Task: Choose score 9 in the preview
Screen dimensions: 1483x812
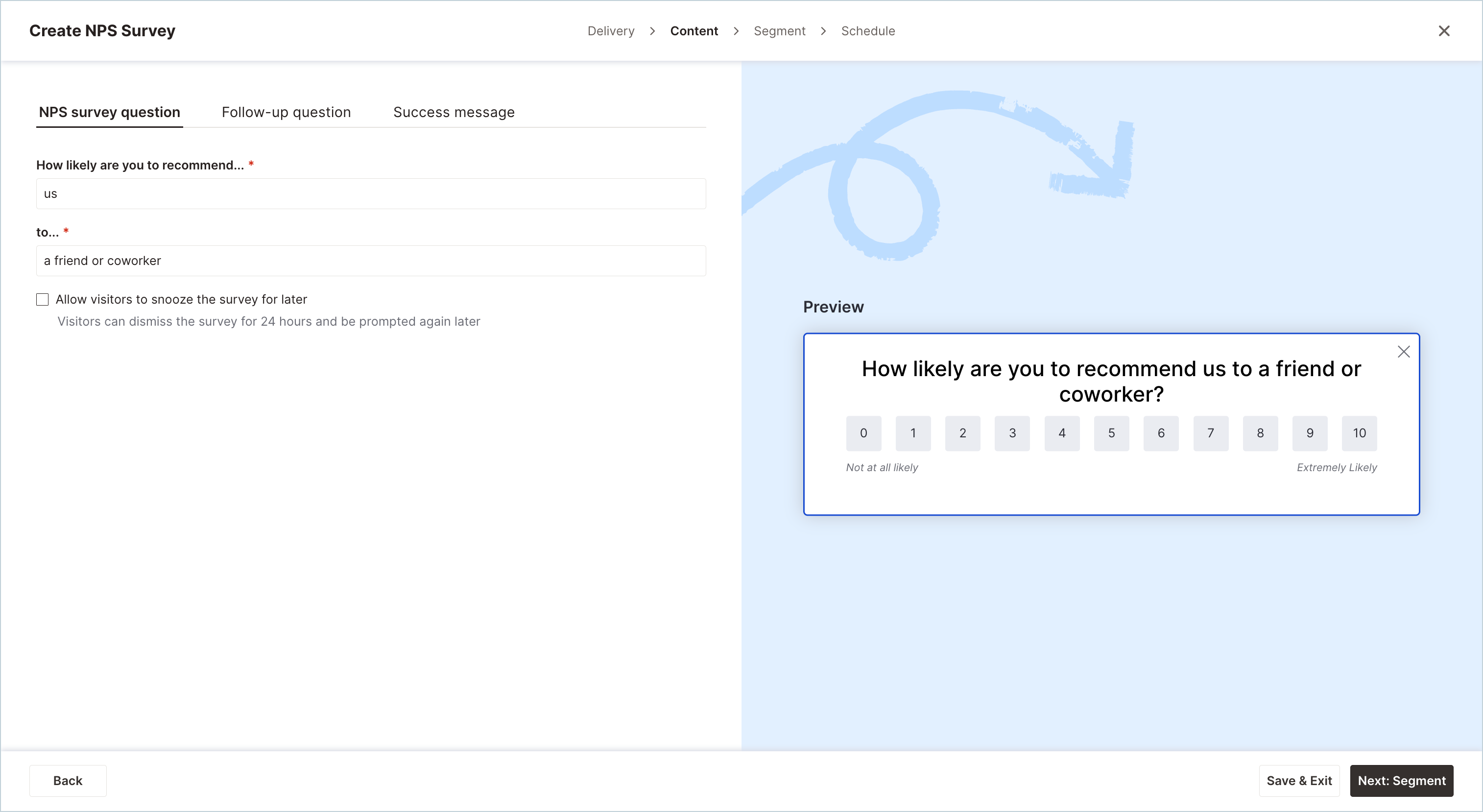Action: click(1310, 433)
